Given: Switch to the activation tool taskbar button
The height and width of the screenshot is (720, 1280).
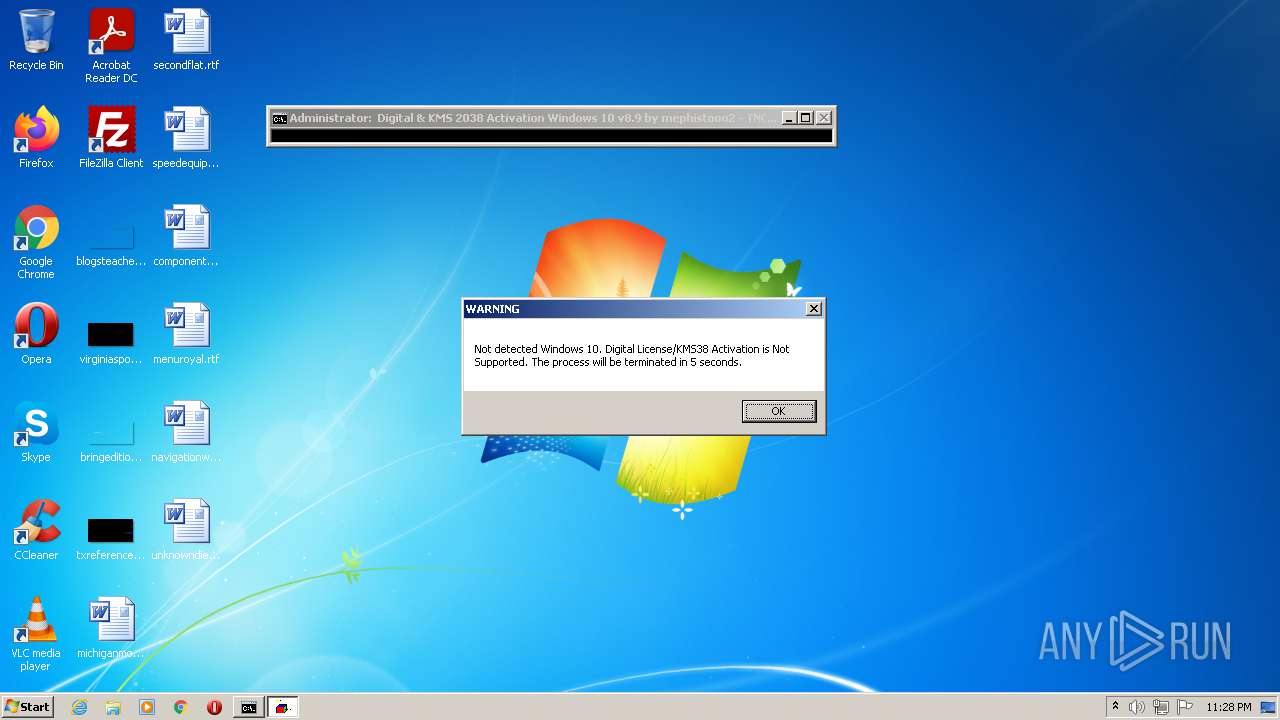Looking at the screenshot, I should tap(283, 707).
